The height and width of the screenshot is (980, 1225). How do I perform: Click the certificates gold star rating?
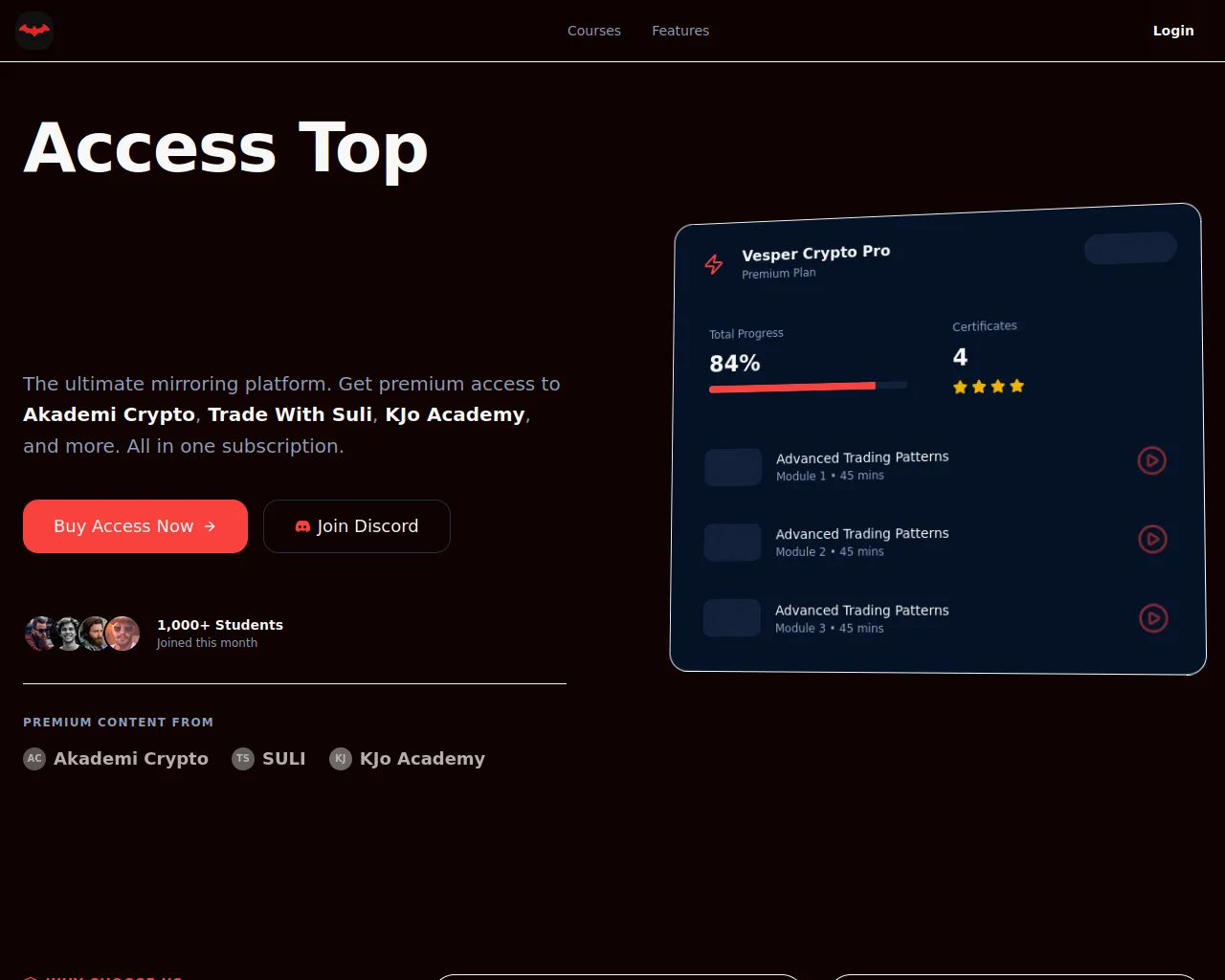pos(989,387)
